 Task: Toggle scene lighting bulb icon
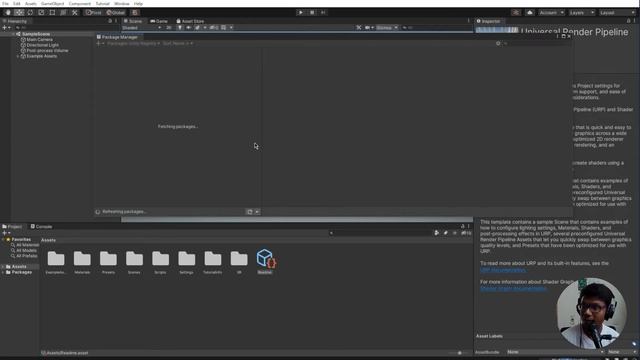[180, 28]
